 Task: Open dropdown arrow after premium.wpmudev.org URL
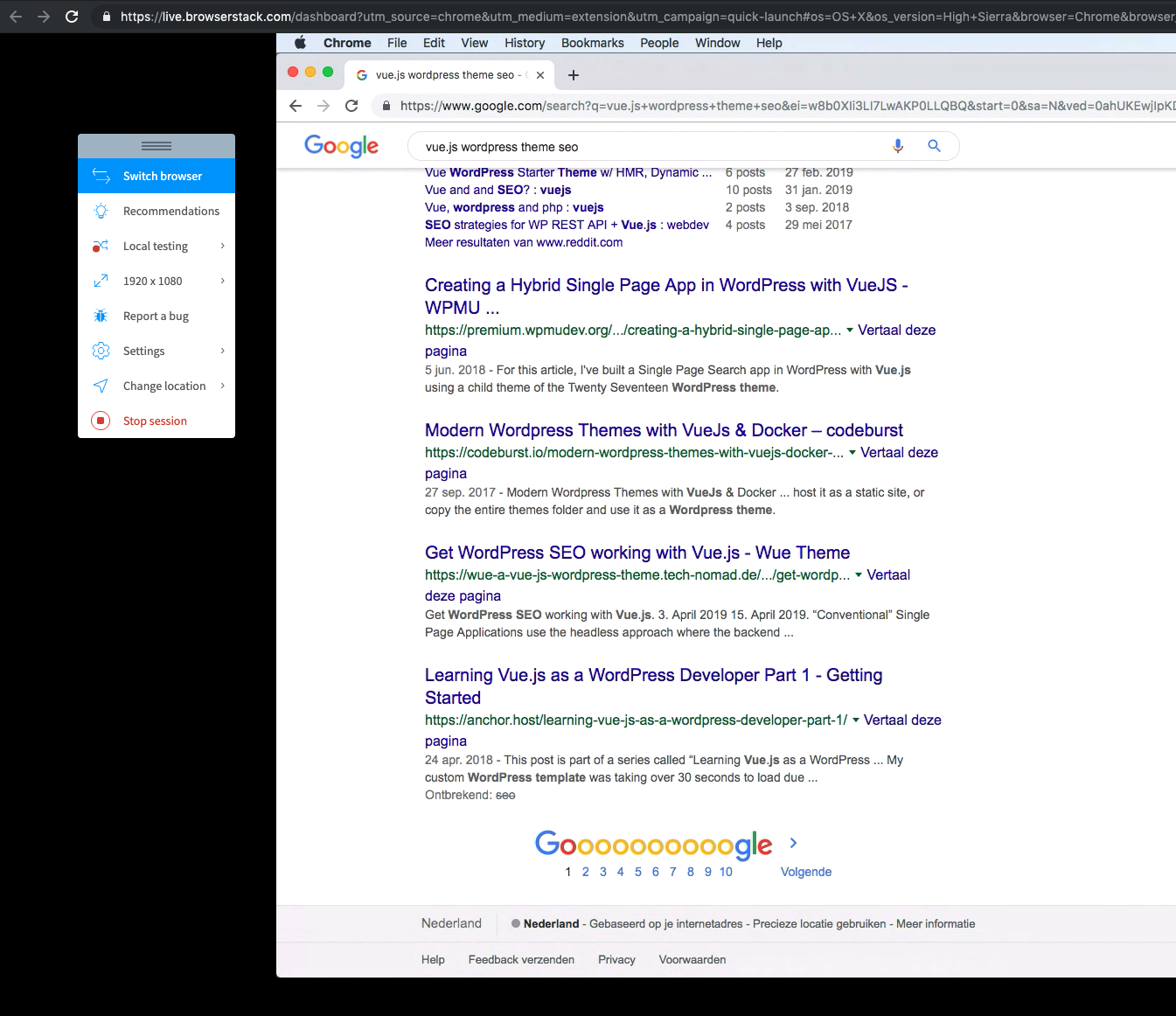850,331
